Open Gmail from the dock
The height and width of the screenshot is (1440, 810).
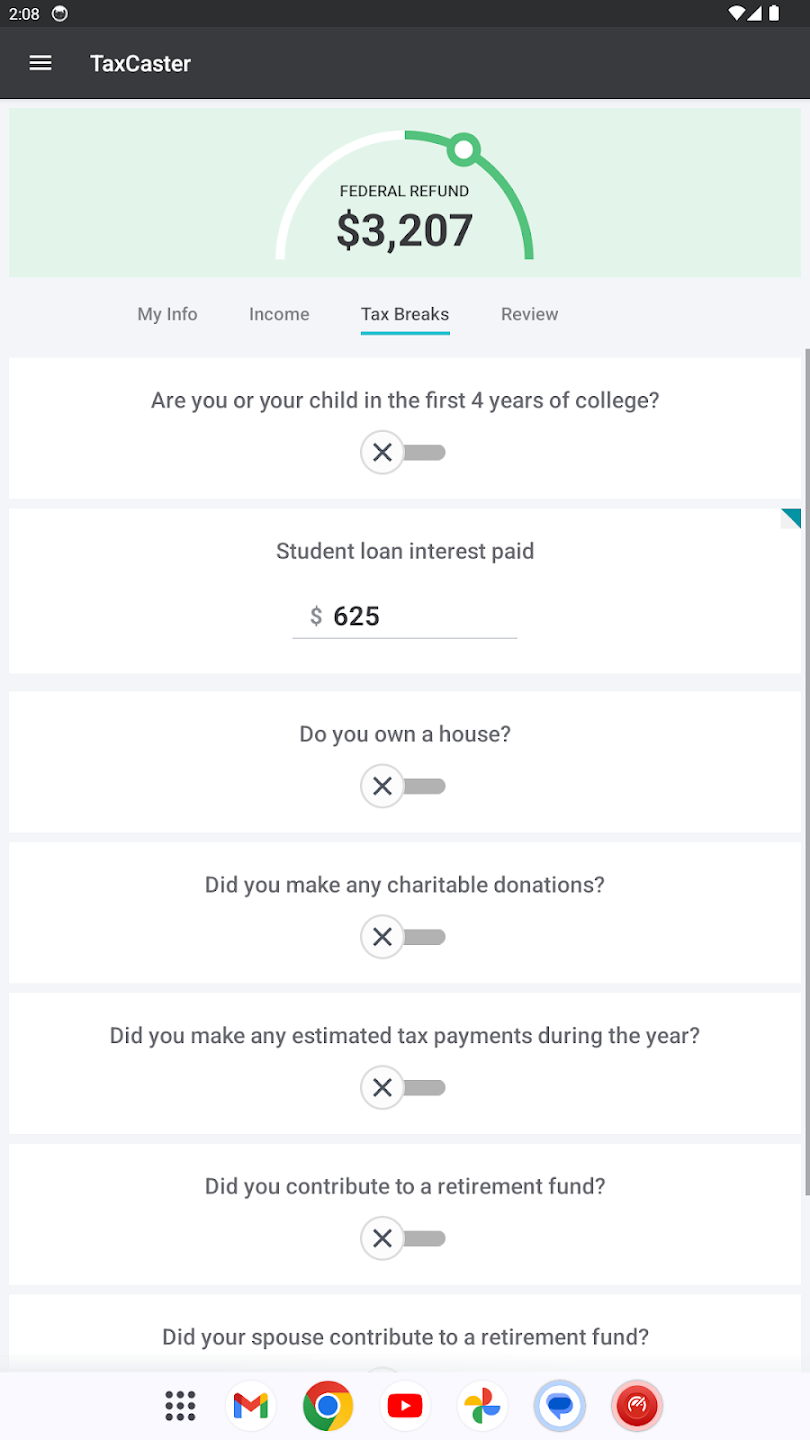tap(250, 1406)
